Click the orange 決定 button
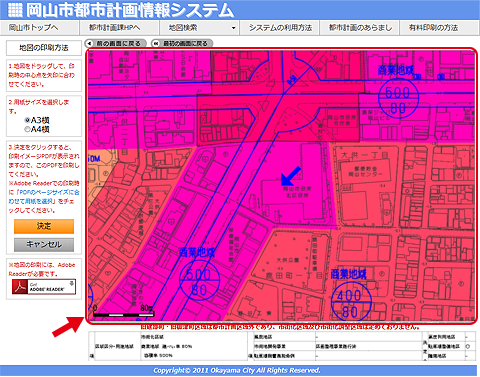 (44, 226)
